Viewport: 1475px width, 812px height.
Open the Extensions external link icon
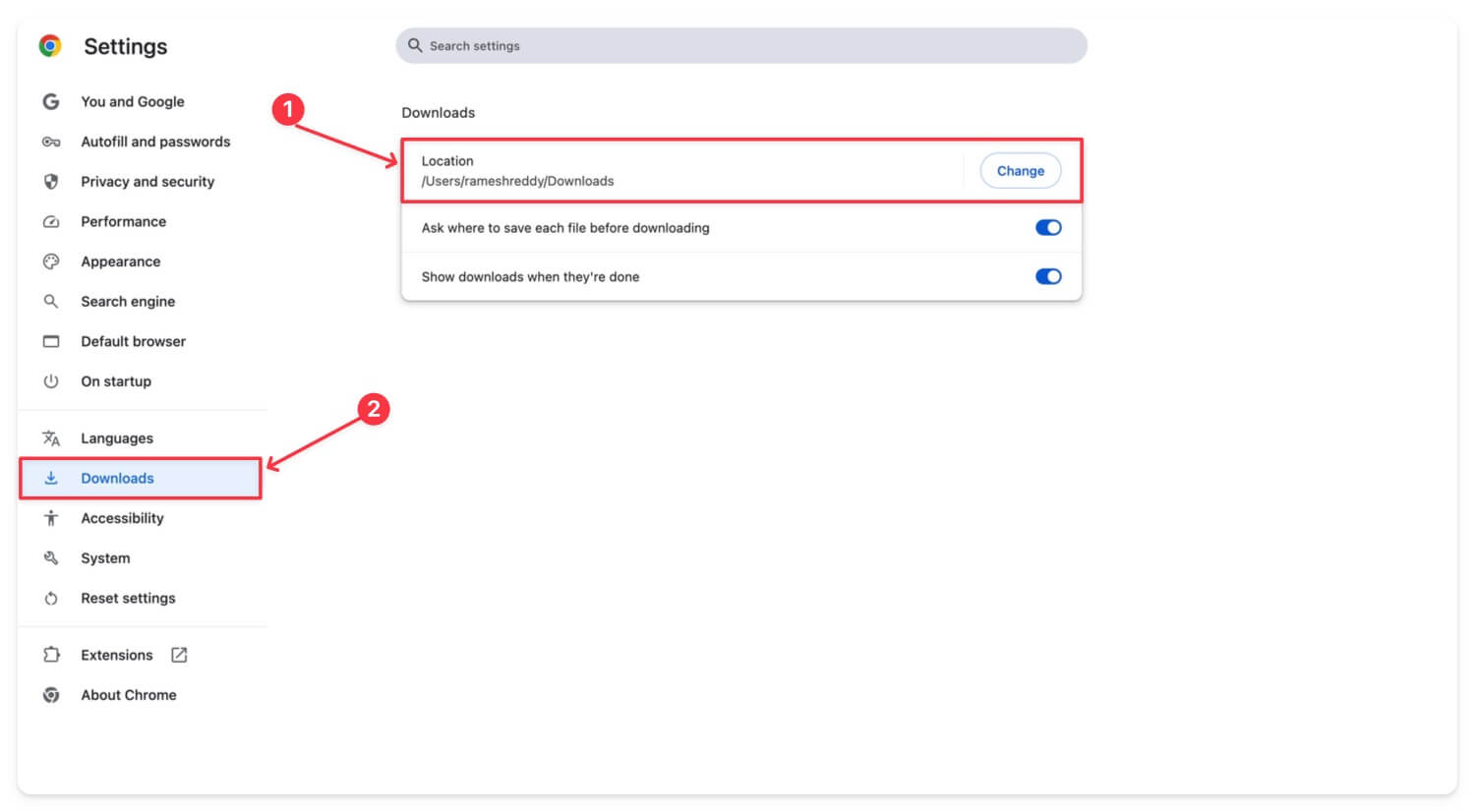[x=179, y=654]
